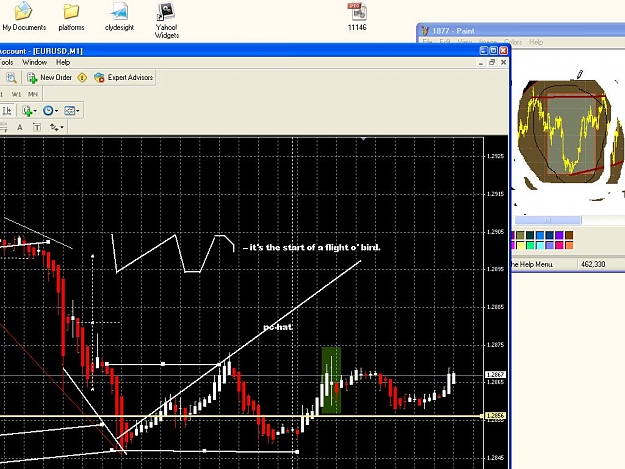
Task: Open the Window menu in MetaTrader
Action: pyautogui.click(x=34, y=62)
